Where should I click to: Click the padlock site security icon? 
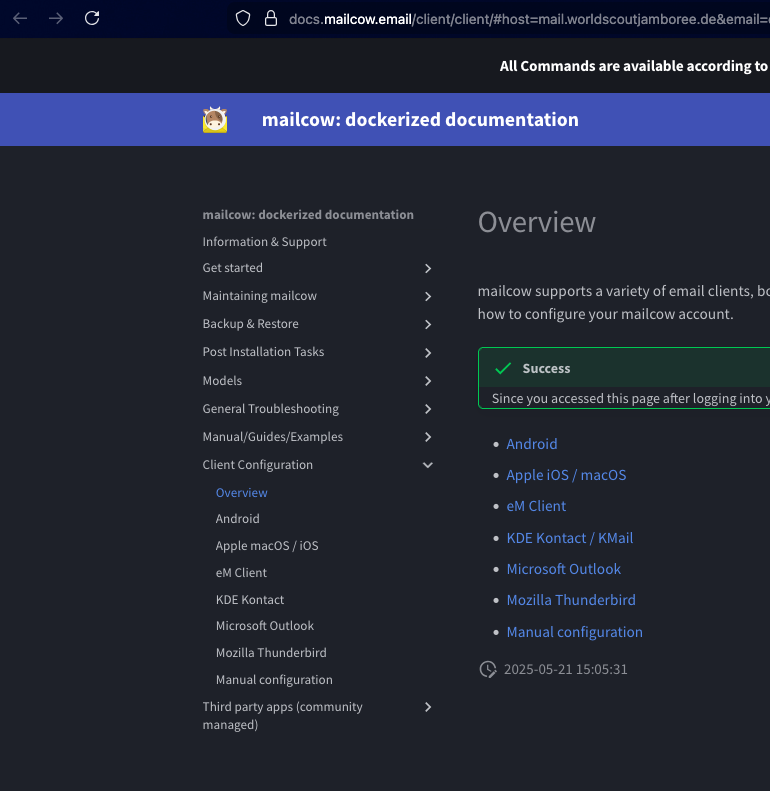click(270, 18)
